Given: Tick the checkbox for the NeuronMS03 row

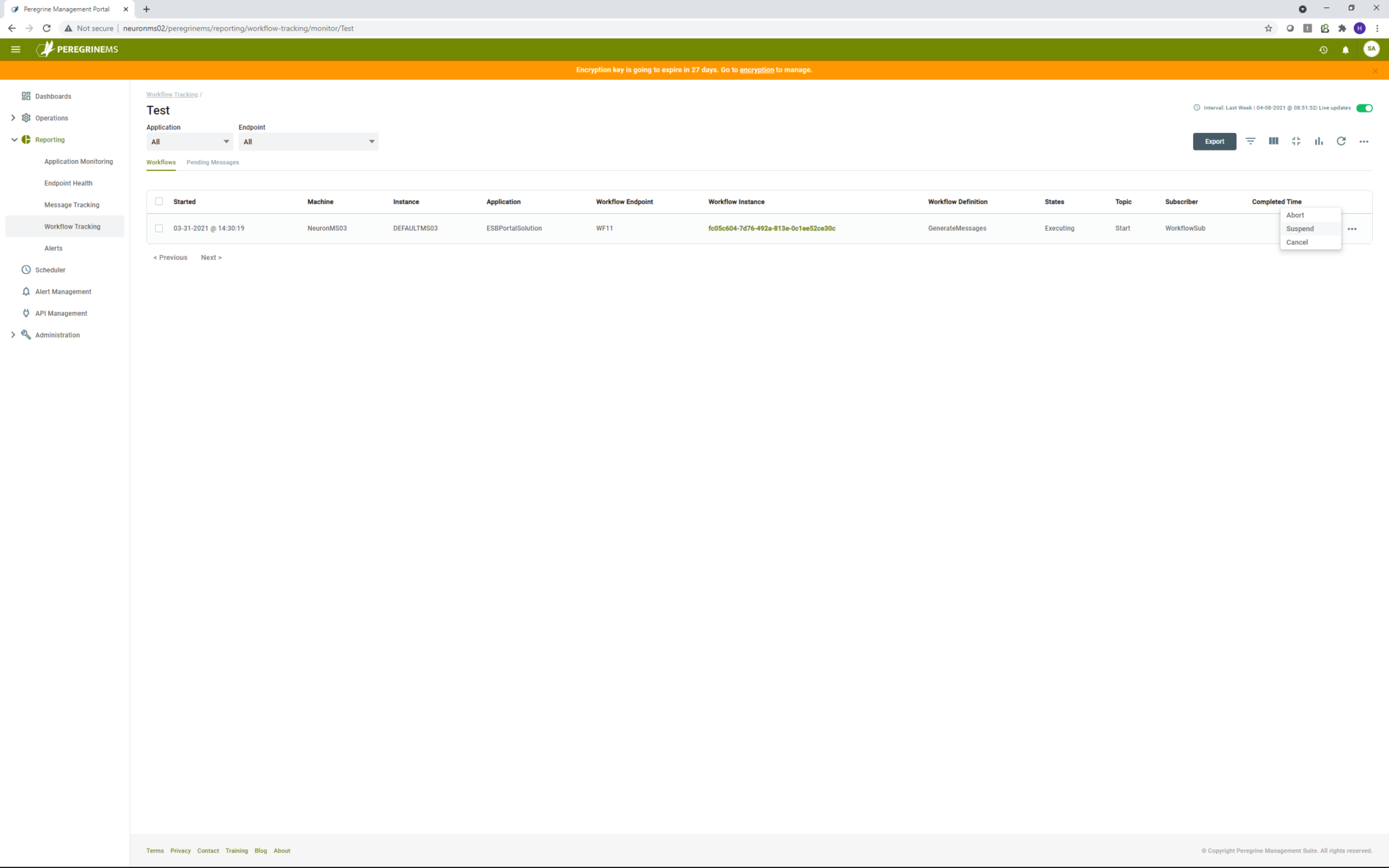Looking at the screenshot, I should 159,229.
